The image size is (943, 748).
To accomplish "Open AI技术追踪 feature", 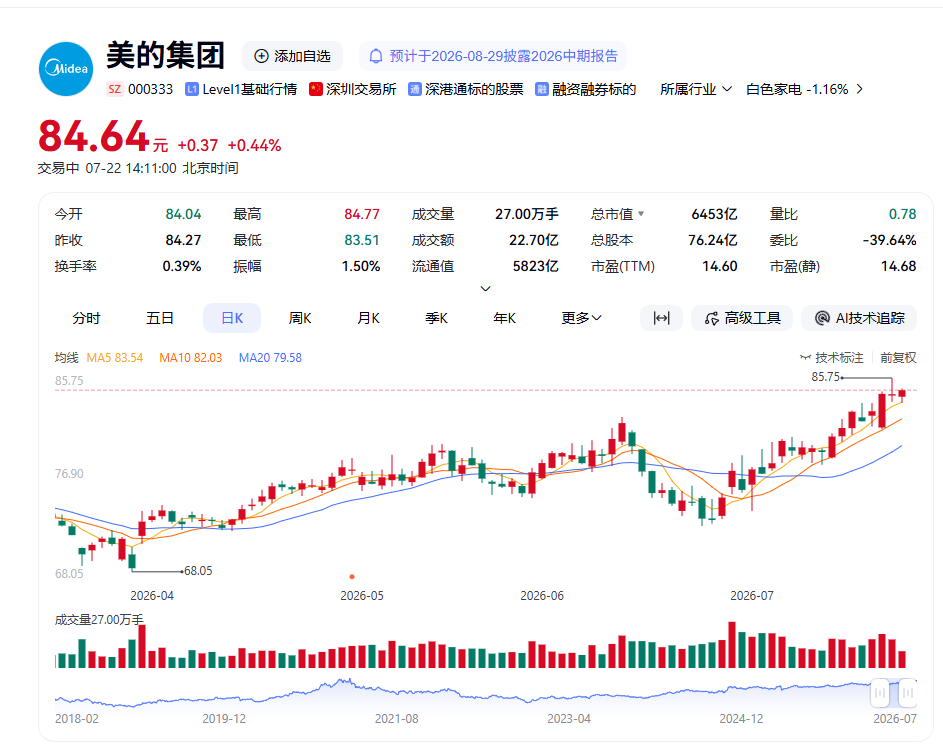I will click(859, 318).
